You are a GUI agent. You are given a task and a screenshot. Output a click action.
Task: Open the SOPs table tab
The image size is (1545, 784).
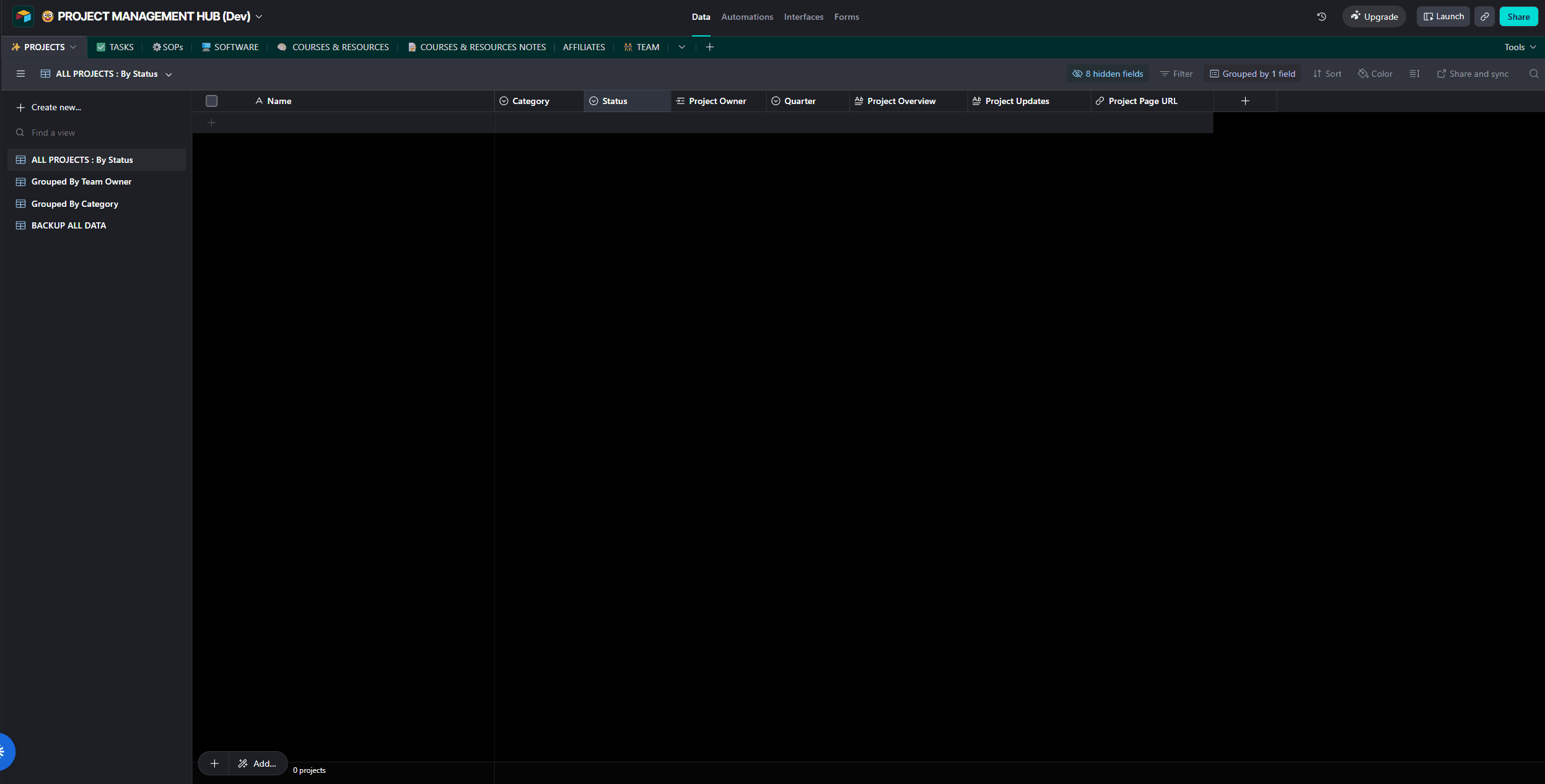[167, 47]
